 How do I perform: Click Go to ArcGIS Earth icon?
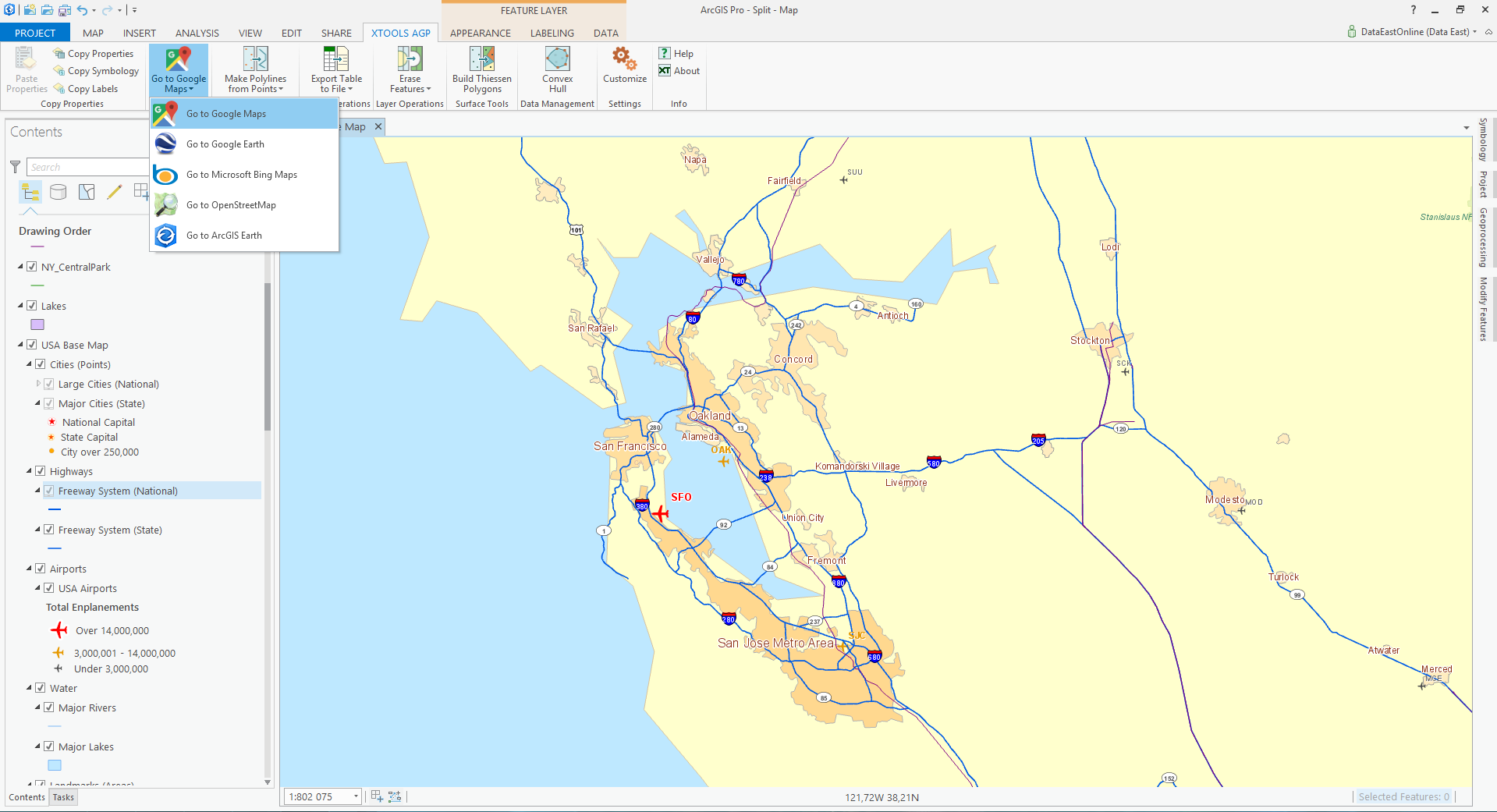pyautogui.click(x=166, y=236)
